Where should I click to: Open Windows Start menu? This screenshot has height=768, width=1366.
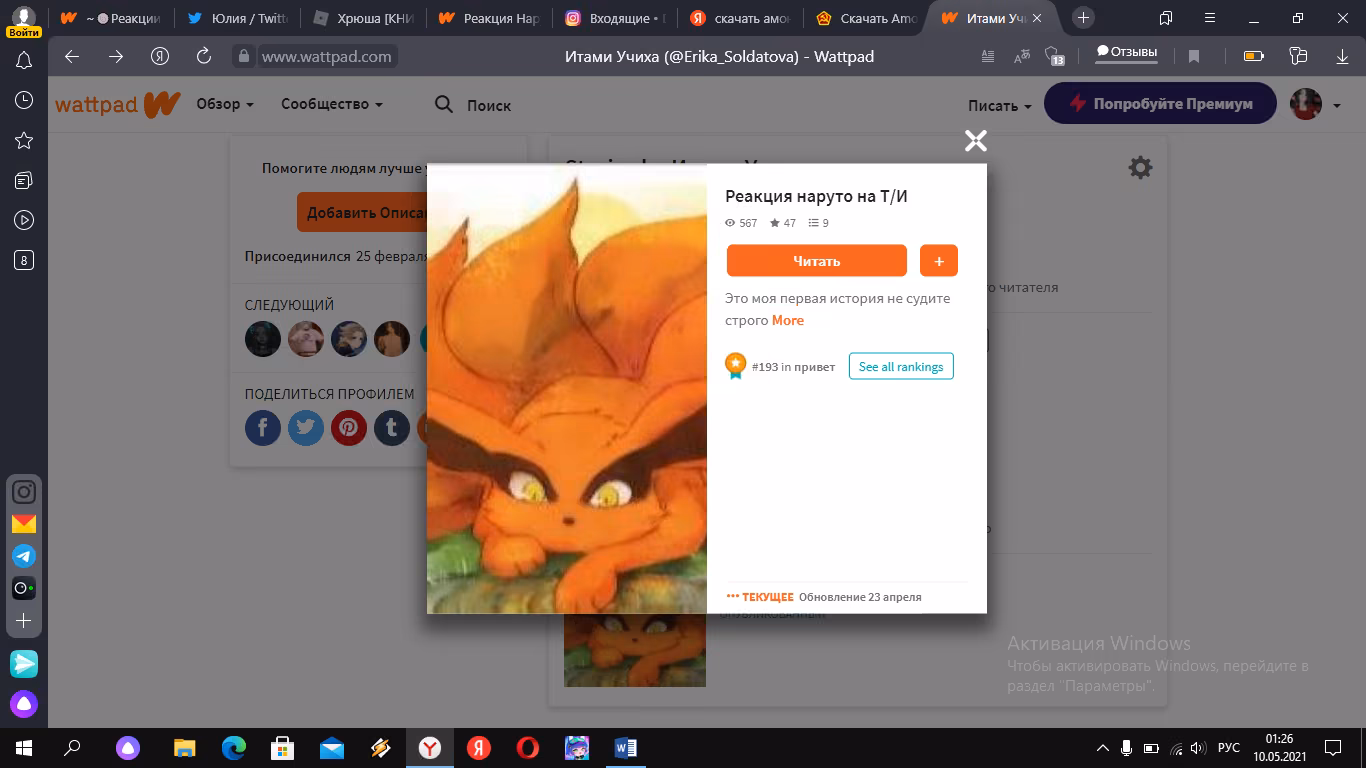point(23,748)
